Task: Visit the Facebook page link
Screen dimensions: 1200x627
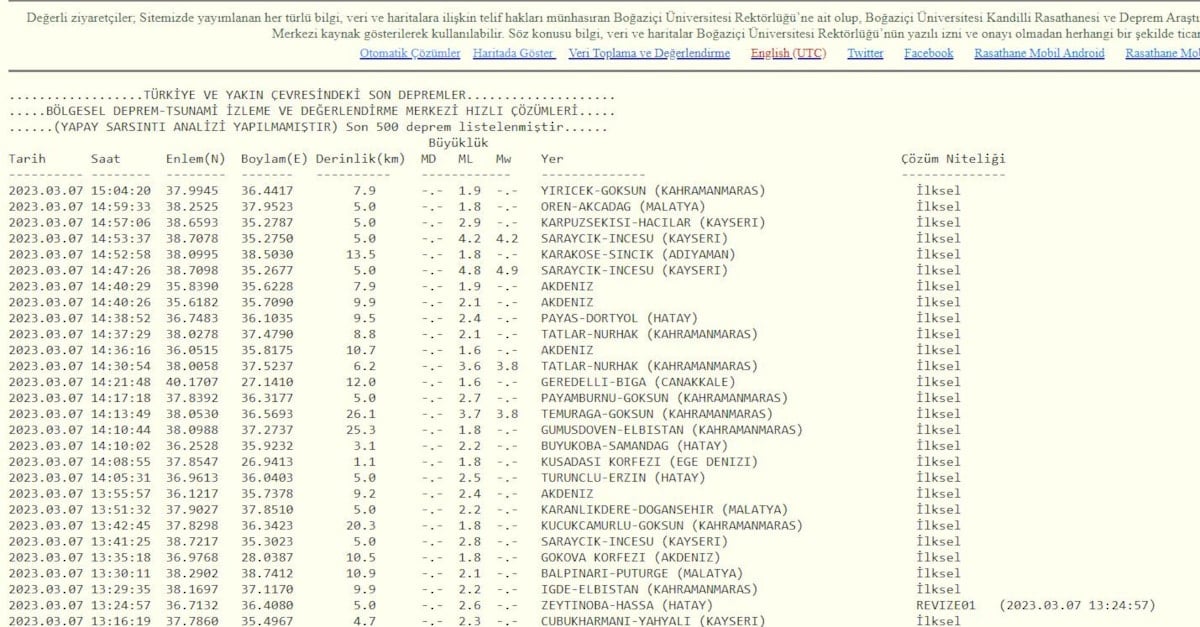Action: (928, 53)
